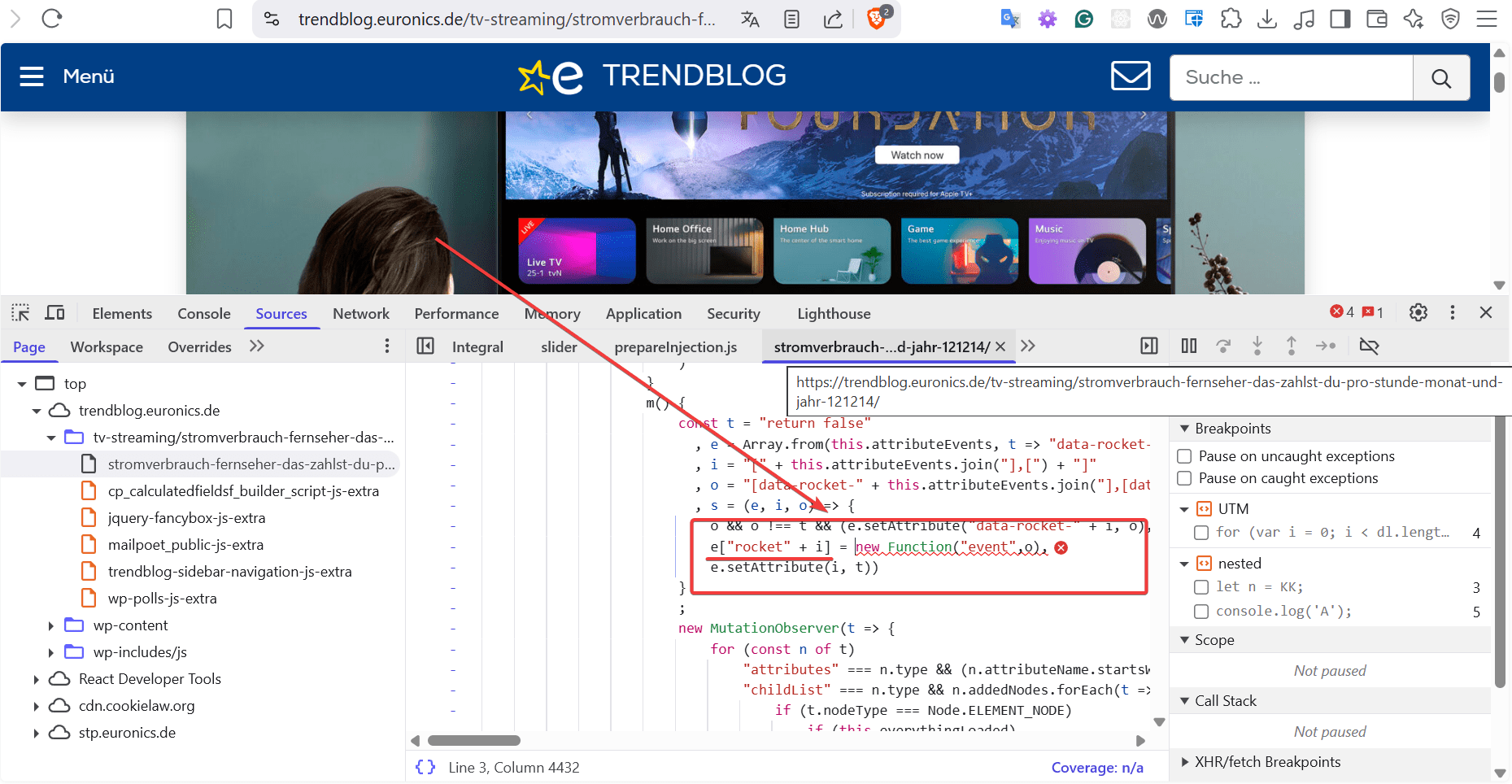Open the Brave VPN shield icon

[1450, 19]
